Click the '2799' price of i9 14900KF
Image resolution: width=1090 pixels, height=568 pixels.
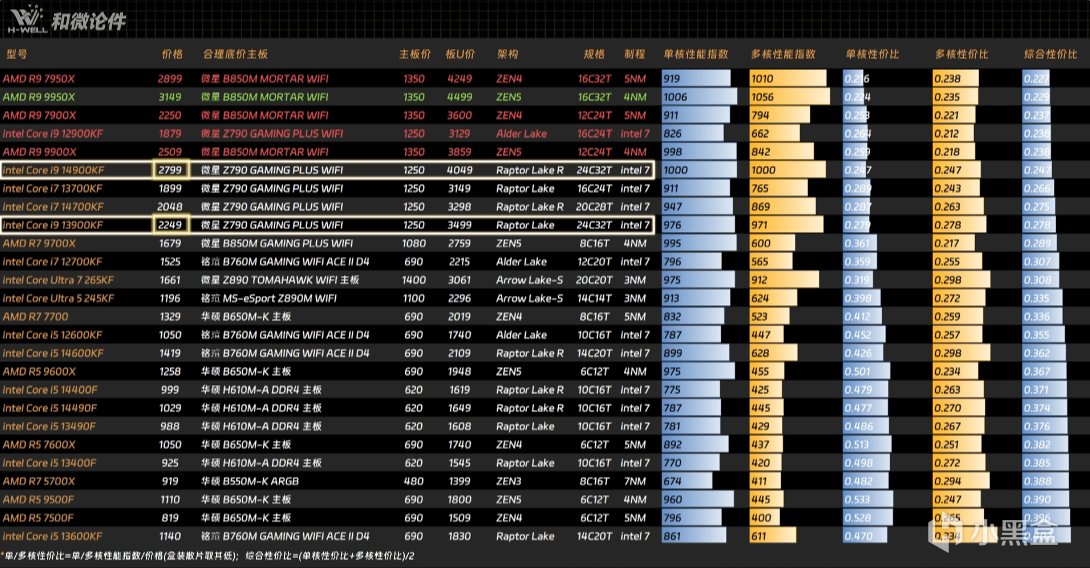click(x=170, y=170)
